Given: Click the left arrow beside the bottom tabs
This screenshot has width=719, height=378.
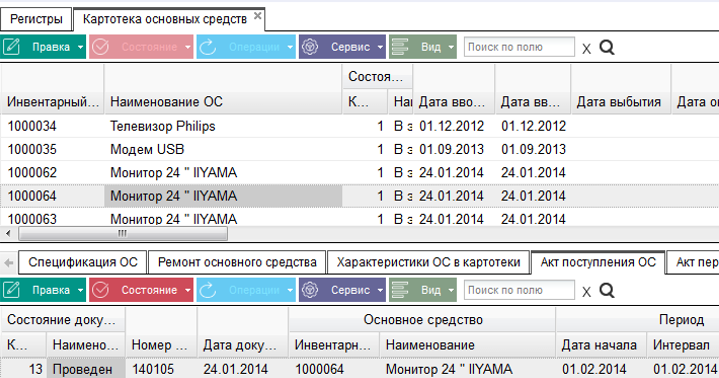Looking at the screenshot, I should (x=9, y=263).
